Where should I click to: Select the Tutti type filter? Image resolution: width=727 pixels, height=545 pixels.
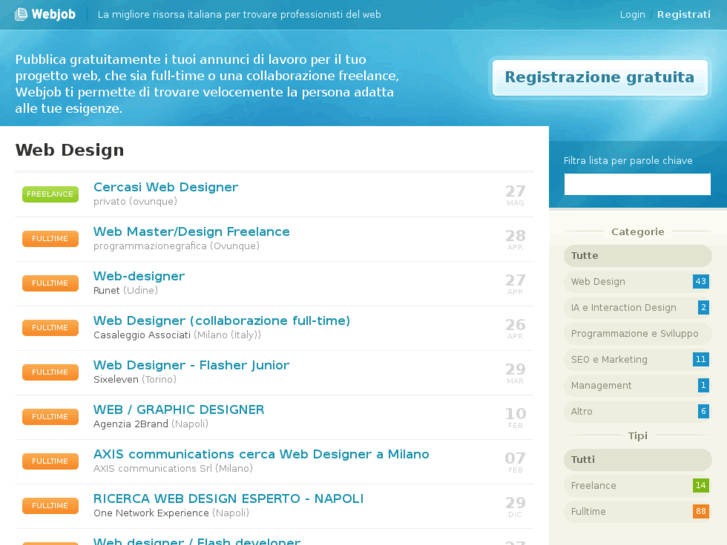[638, 460]
